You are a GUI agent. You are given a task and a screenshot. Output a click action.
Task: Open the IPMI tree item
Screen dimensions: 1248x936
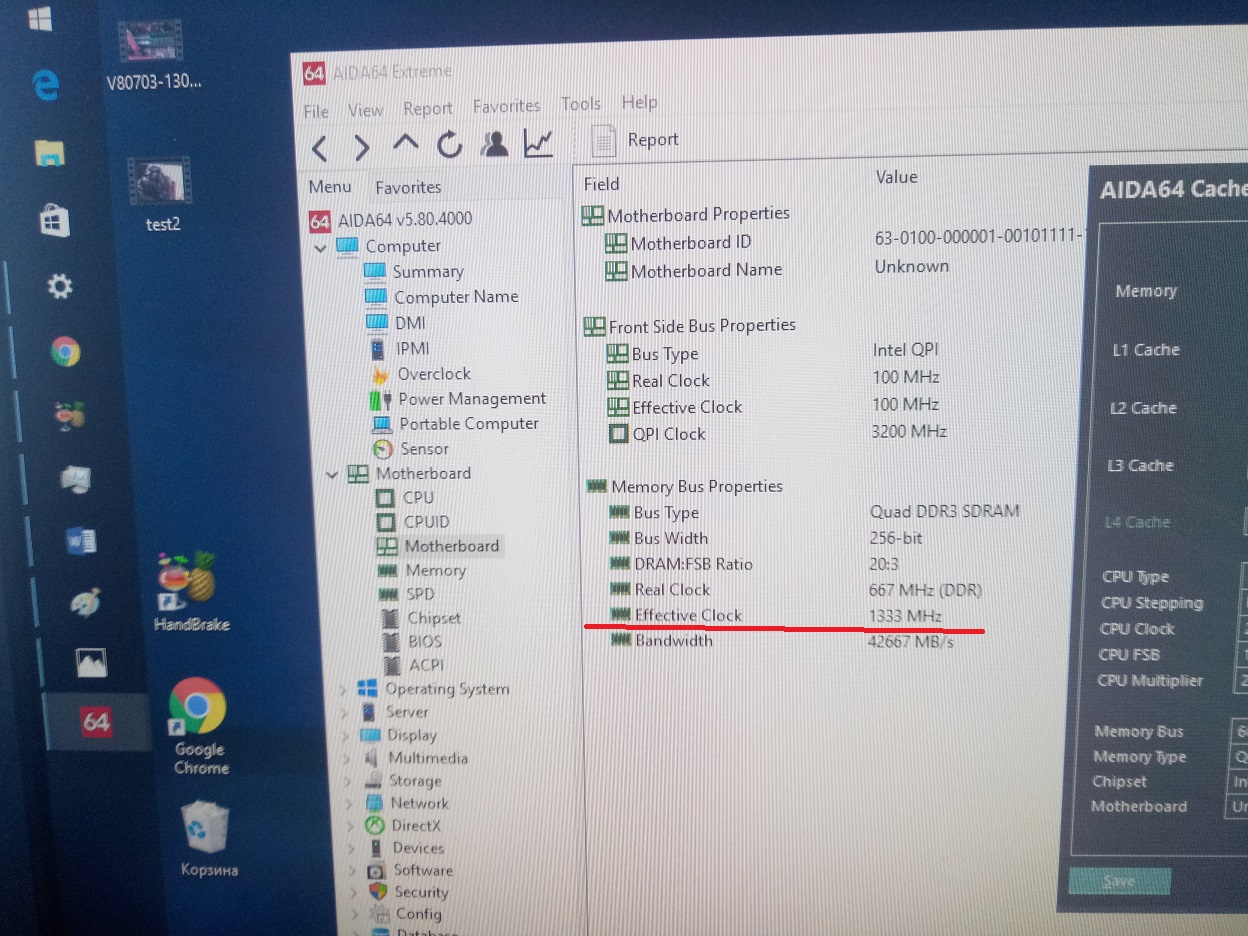click(x=399, y=349)
